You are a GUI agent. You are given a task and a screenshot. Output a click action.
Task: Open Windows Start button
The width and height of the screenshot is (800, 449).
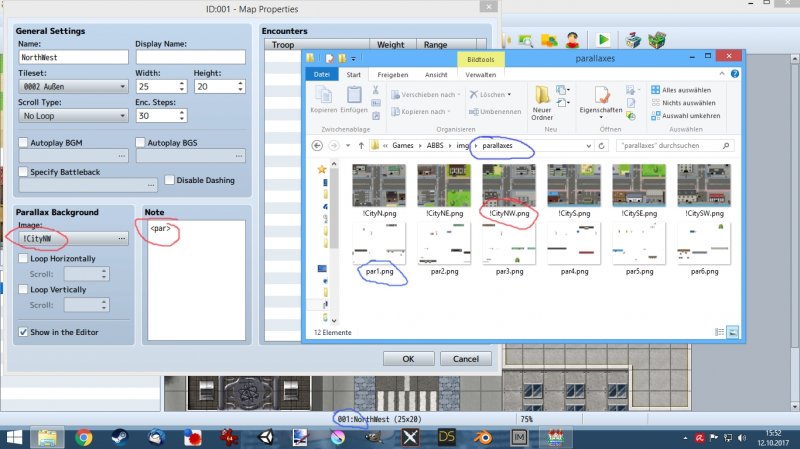tap(14, 438)
